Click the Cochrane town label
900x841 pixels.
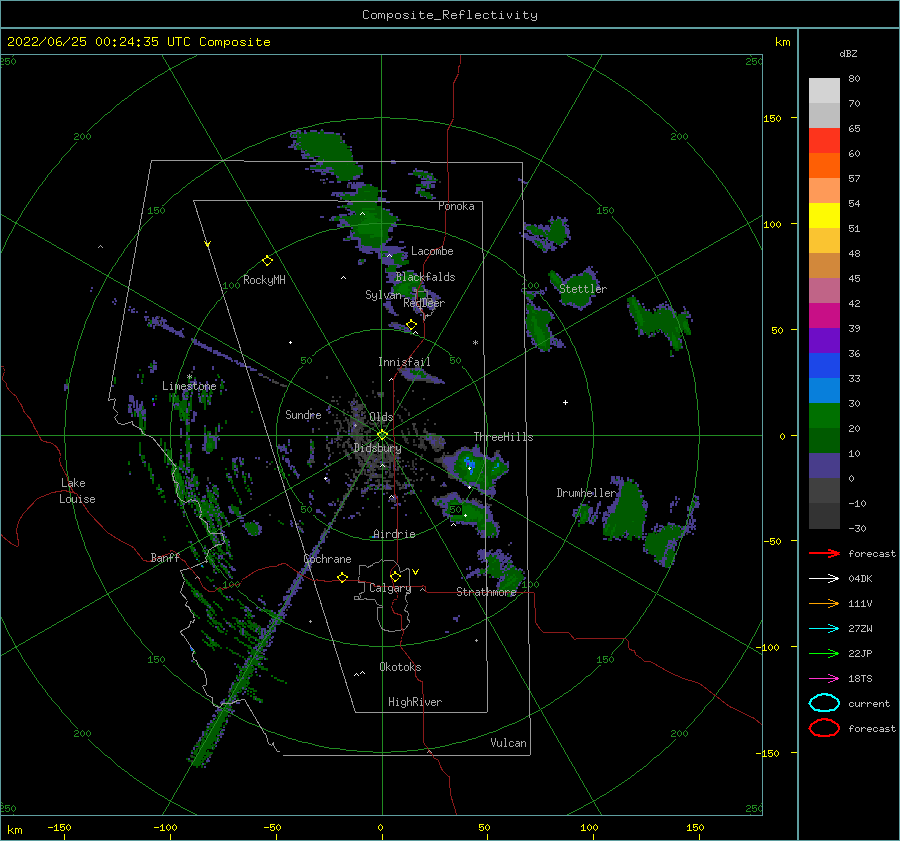point(327,559)
